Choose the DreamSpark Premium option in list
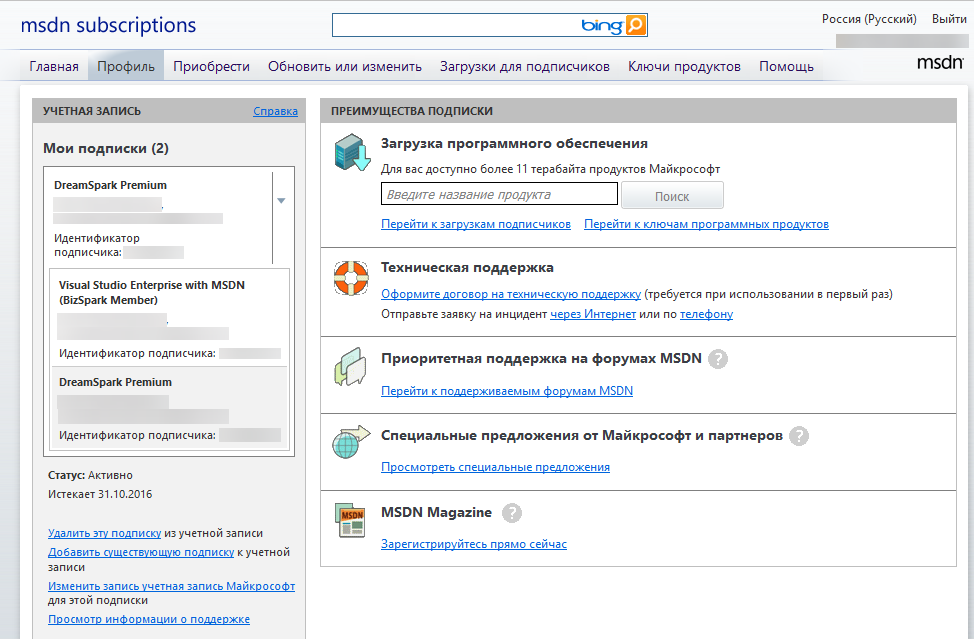 click(x=115, y=382)
